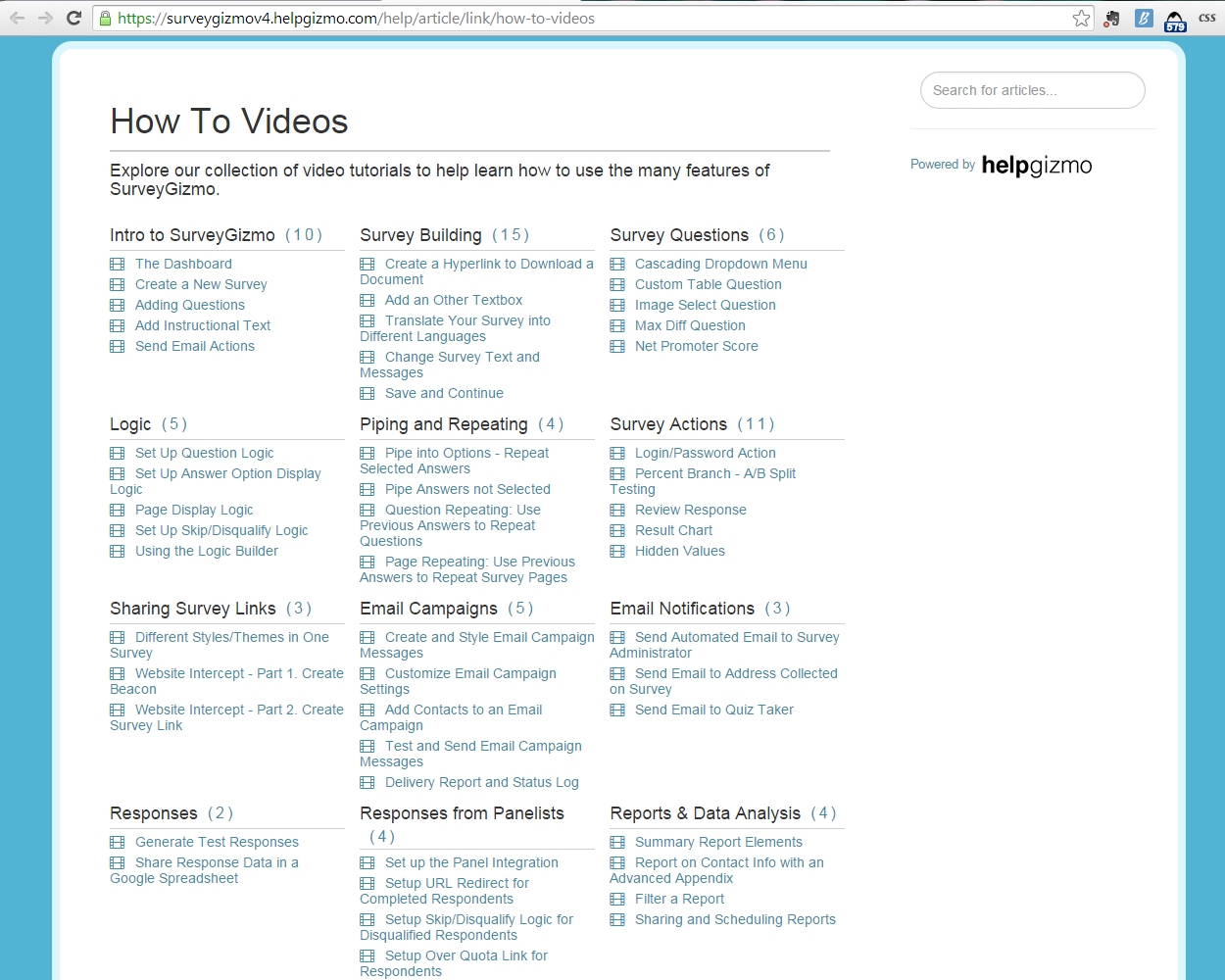Image resolution: width=1225 pixels, height=980 pixels.
Task: Click the CSS extension icon
Action: tap(1207, 18)
